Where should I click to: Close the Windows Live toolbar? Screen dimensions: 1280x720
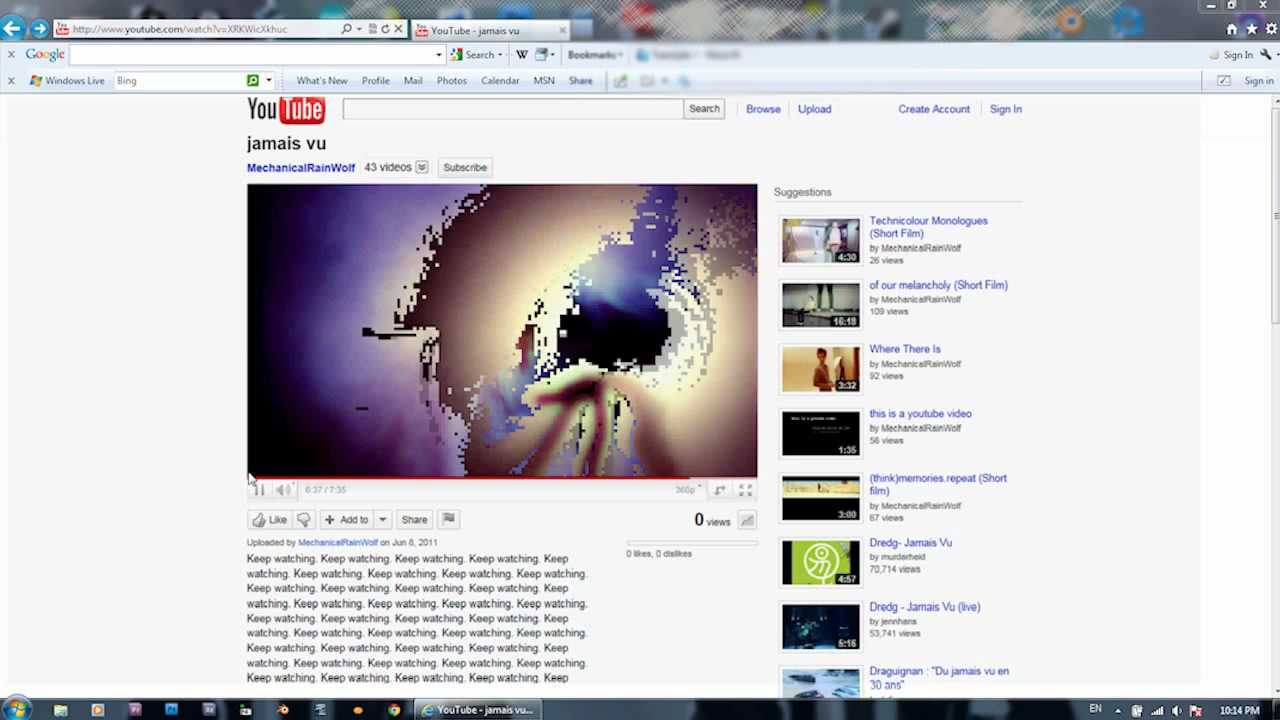click(x=11, y=80)
